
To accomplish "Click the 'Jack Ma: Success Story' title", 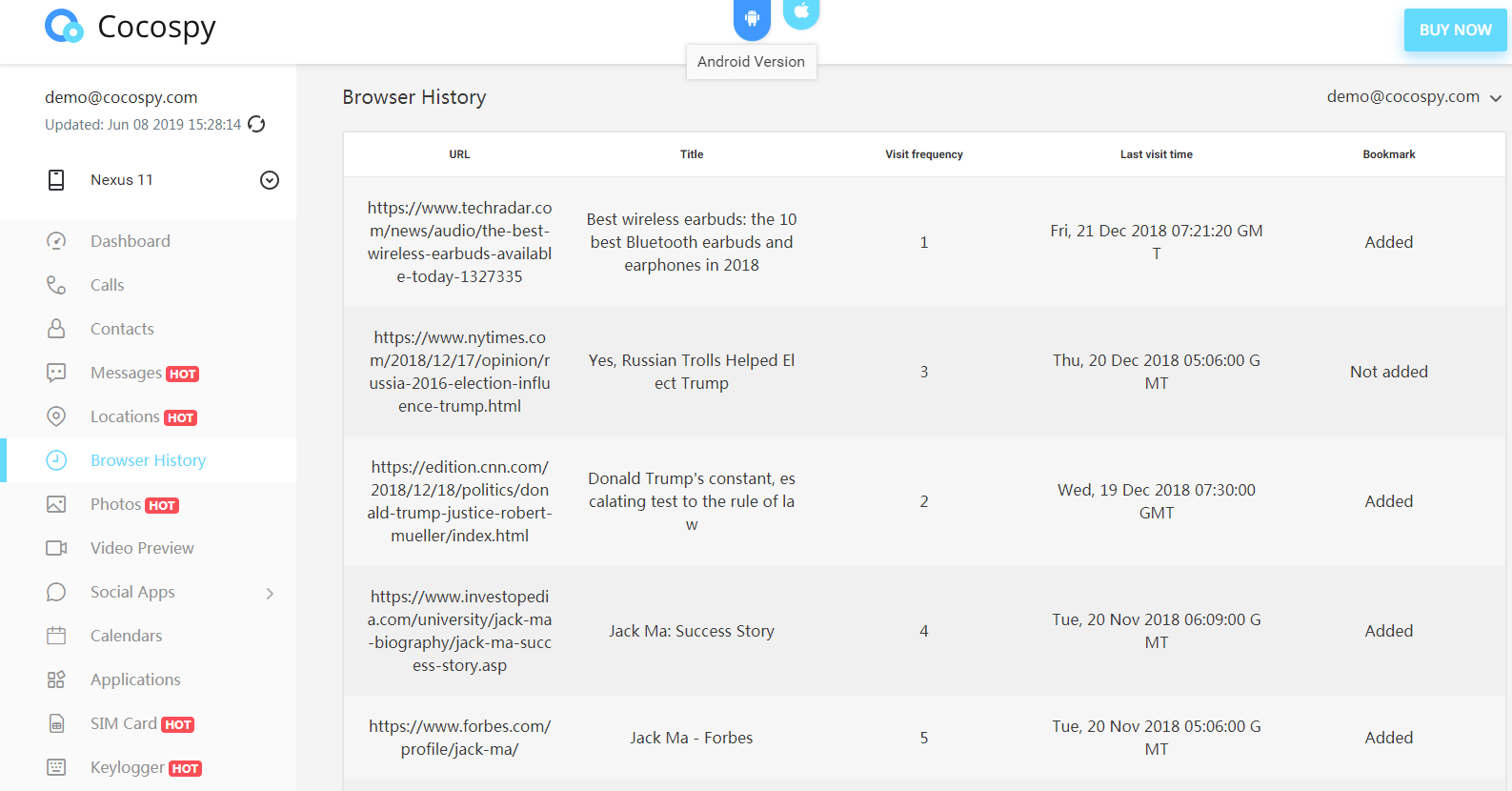I will 692,631.
